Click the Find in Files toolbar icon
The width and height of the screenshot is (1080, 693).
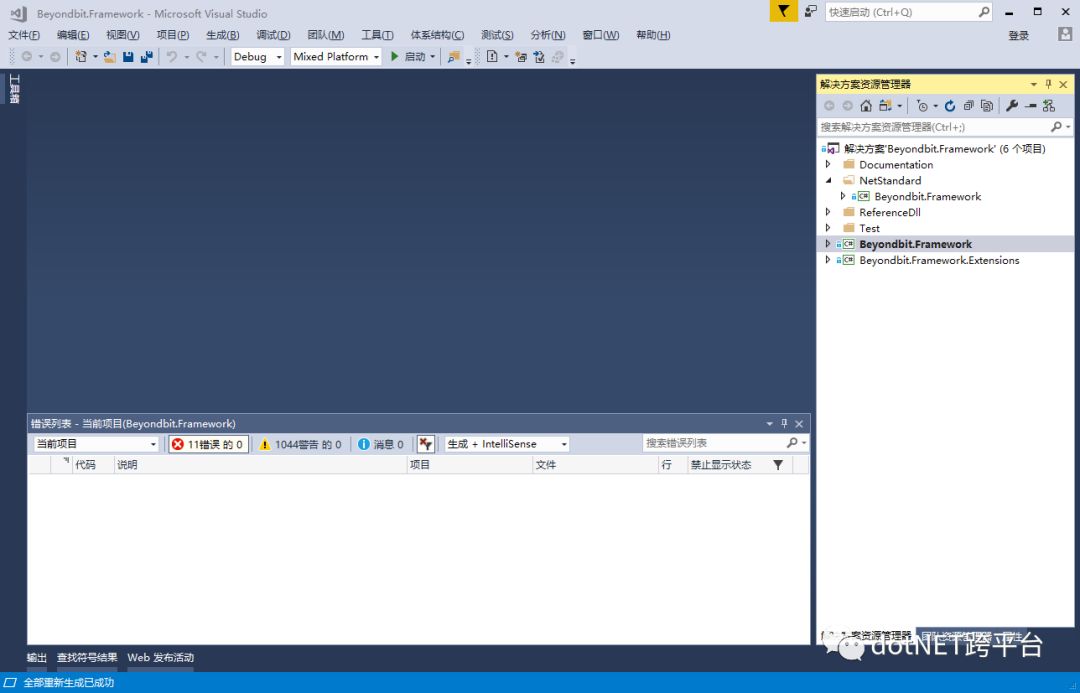point(453,56)
